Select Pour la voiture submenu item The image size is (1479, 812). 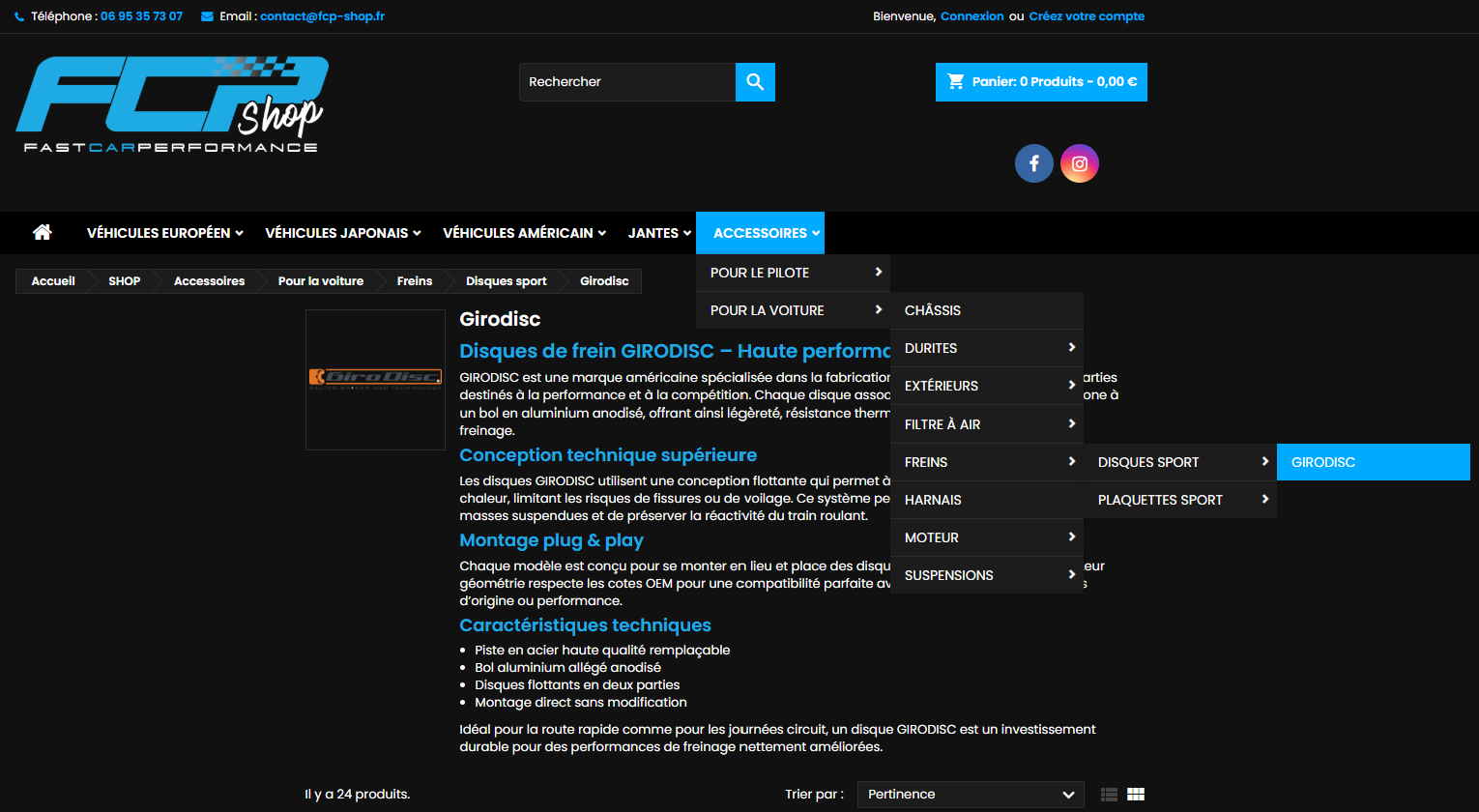tap(793, 310)
